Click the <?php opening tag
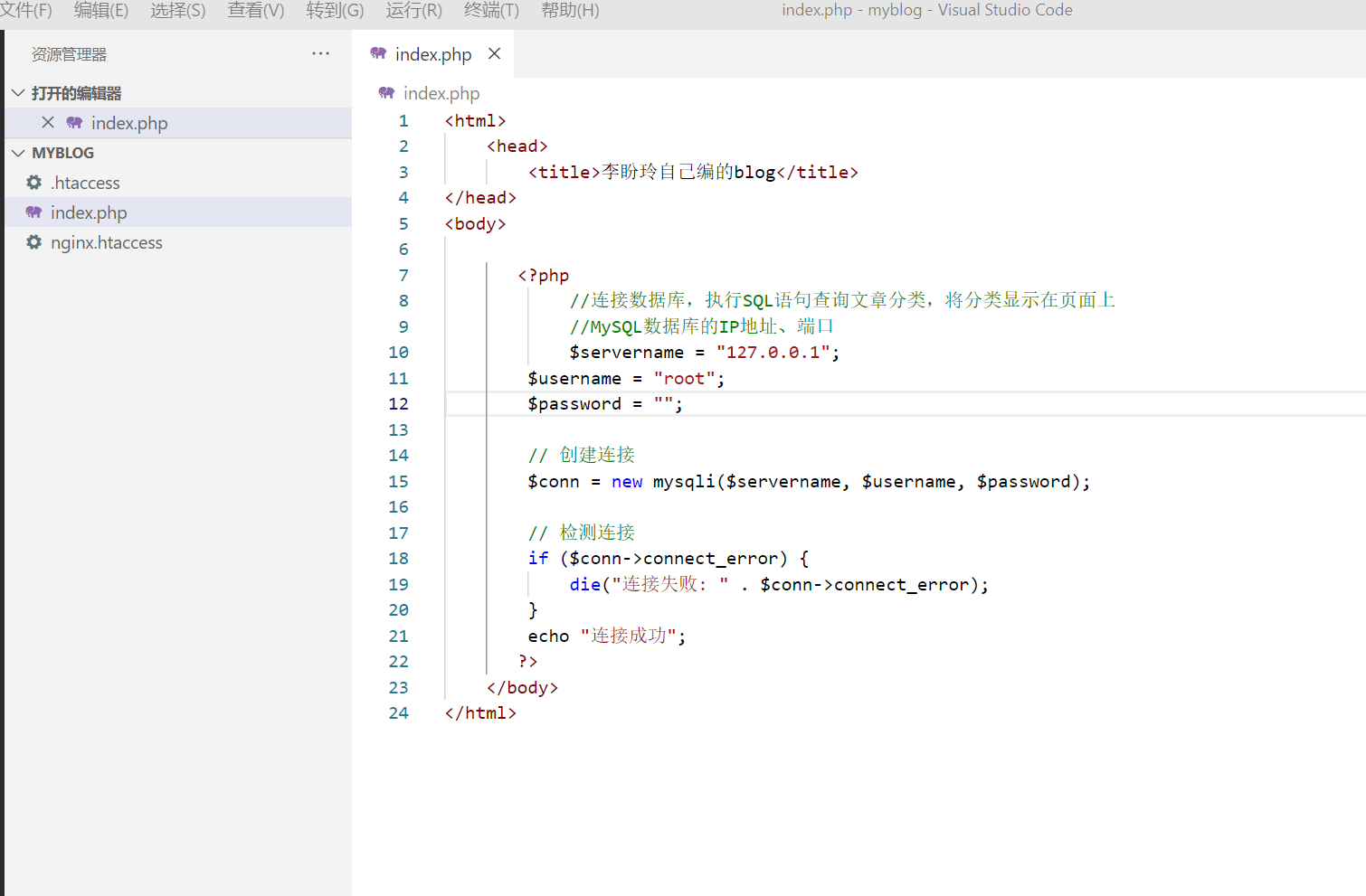The height and width of the screenshot is (896, 1366). [x=544, y=275]
